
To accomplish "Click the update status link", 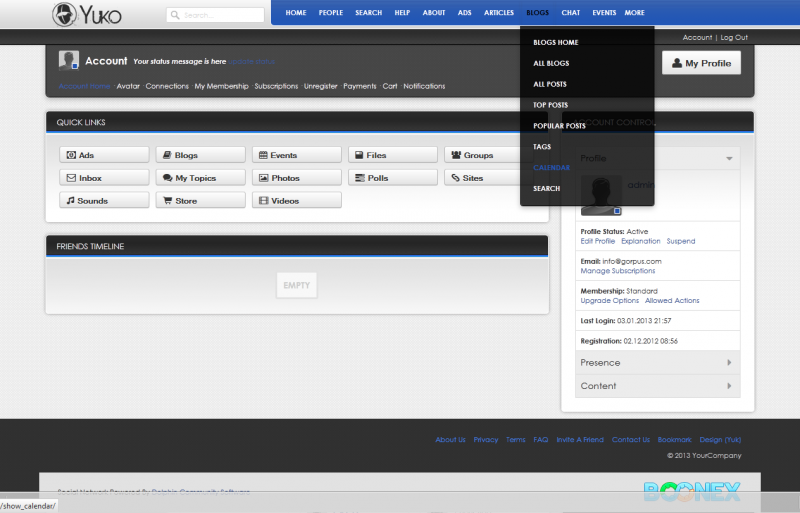I will (x=252, y=61).
